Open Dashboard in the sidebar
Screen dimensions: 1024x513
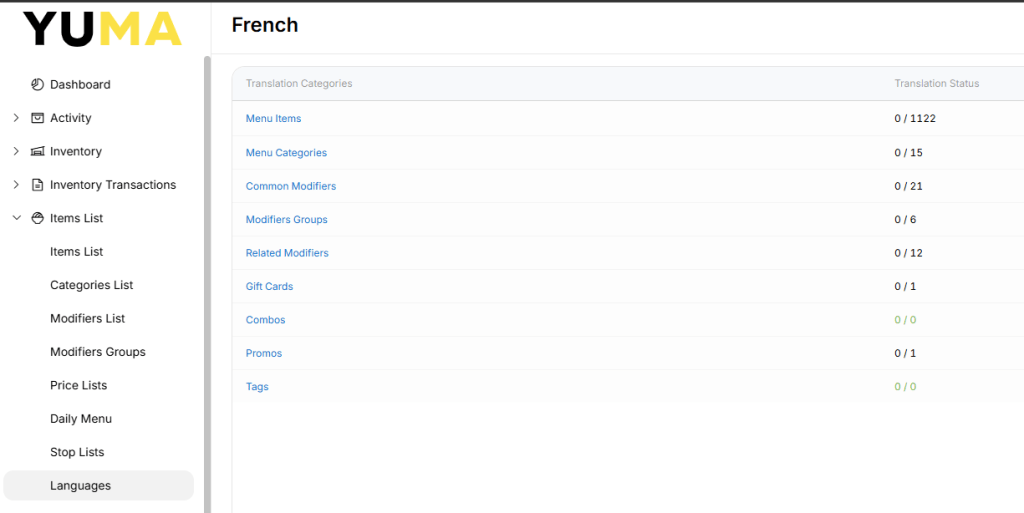pyautogui.click(x=80, y=84)
